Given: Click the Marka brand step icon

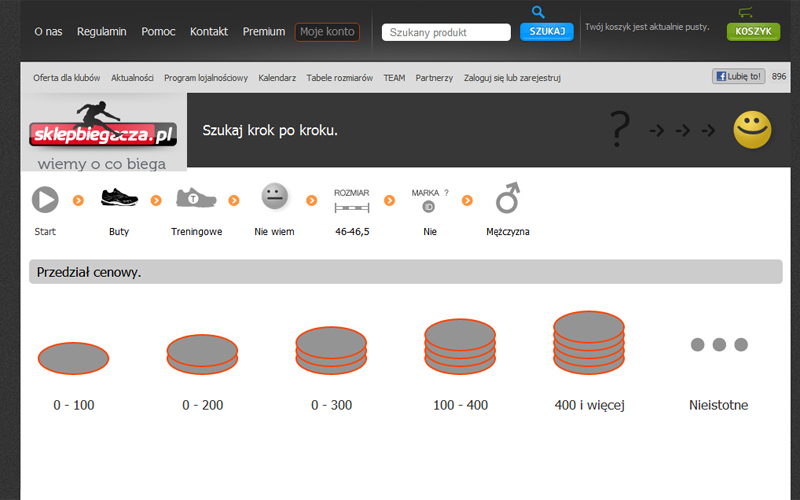Looking at the screenshot, I should (430, 201).
